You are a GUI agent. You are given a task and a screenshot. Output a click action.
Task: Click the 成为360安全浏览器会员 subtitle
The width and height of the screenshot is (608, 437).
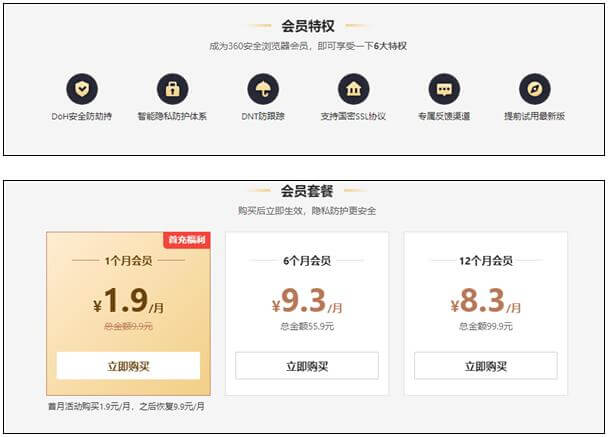point(308,46)
